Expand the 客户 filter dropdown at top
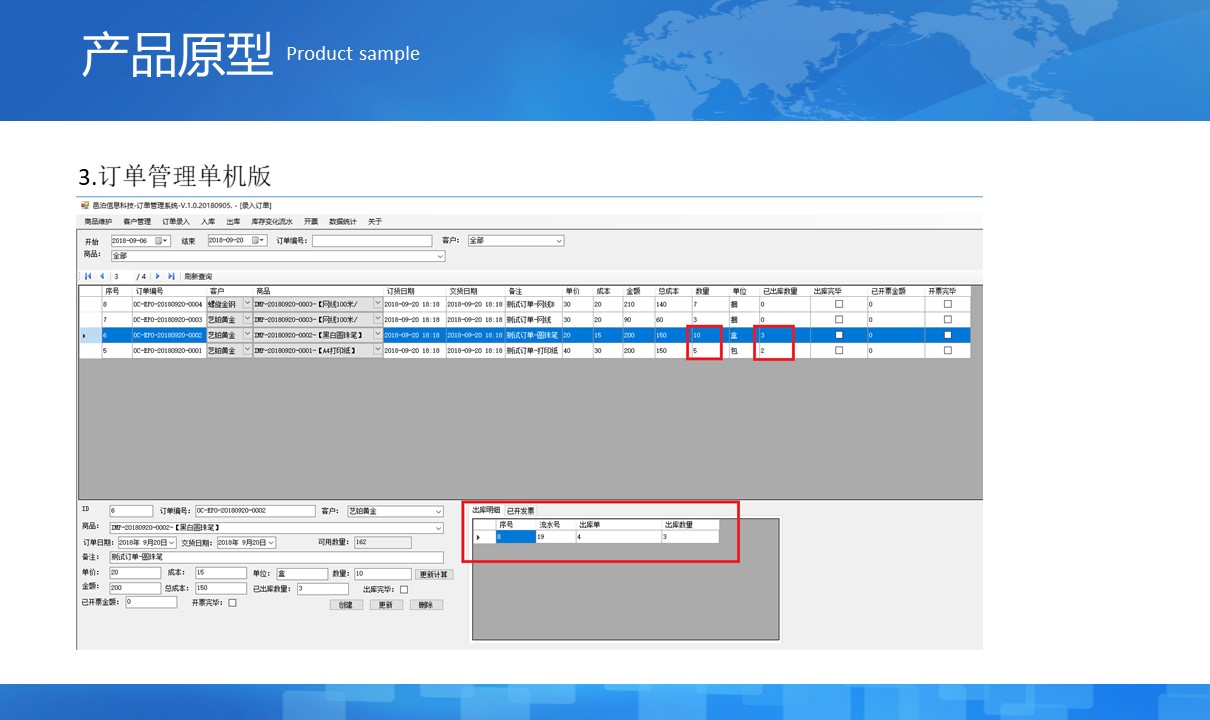The width and height of the screenshot is (1210, 720). pyautogui.click(x=559, y=241)
